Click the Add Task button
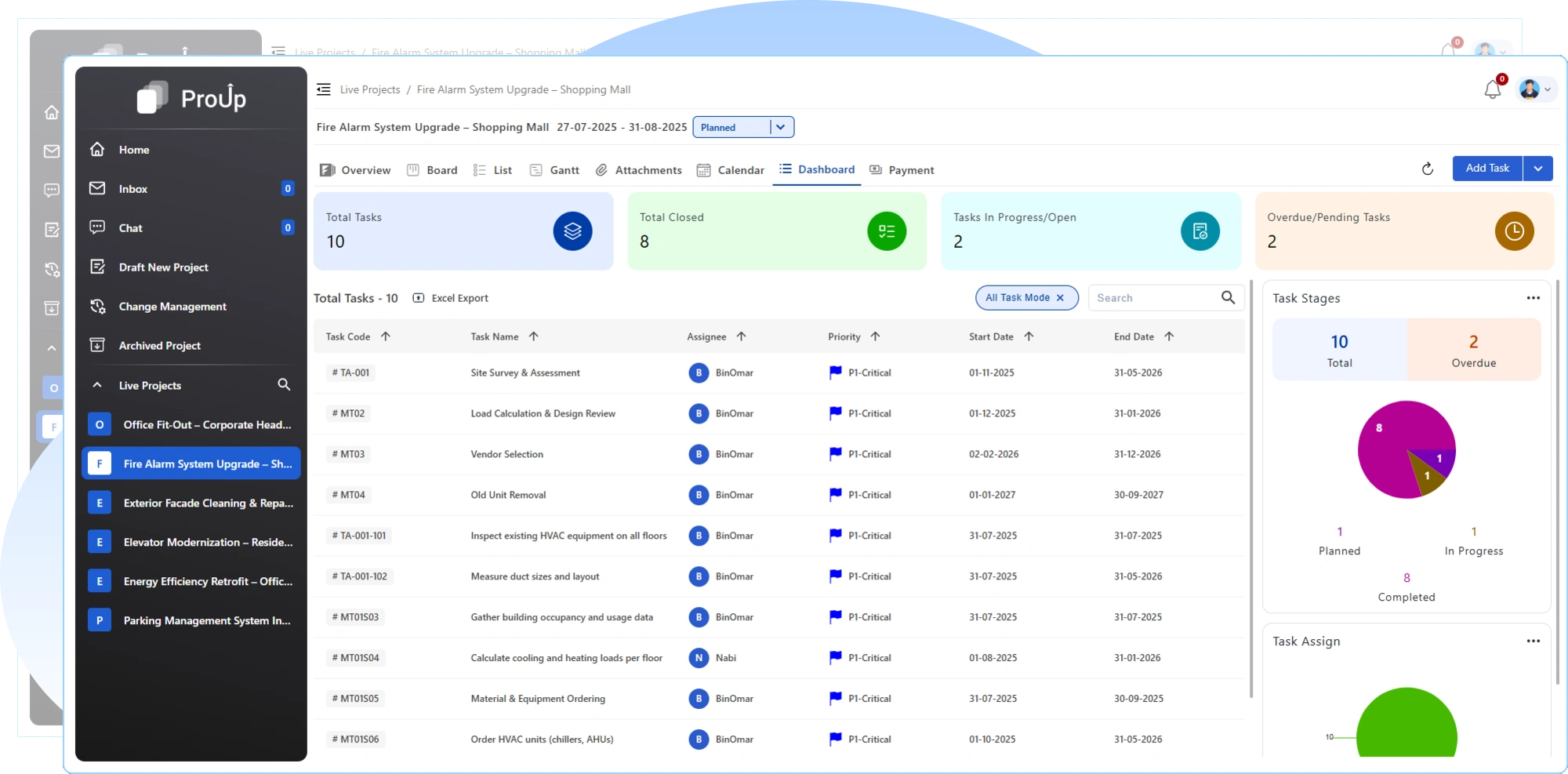The width and height of the screenshot is (1568, 774). tap(1486, 168)
